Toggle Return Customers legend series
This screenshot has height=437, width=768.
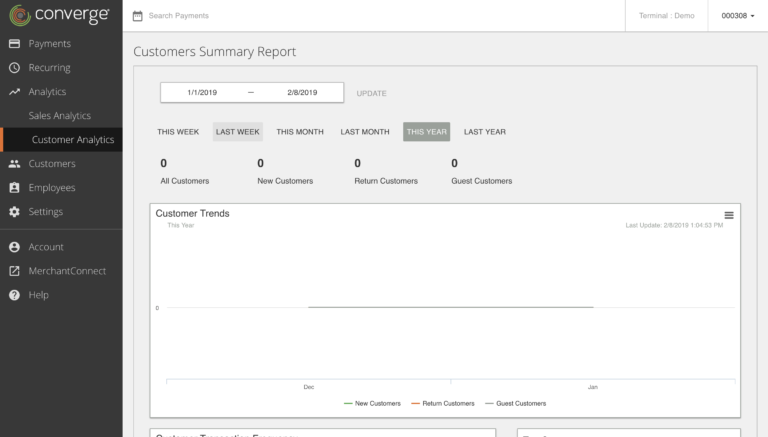[x=443, y=403]
